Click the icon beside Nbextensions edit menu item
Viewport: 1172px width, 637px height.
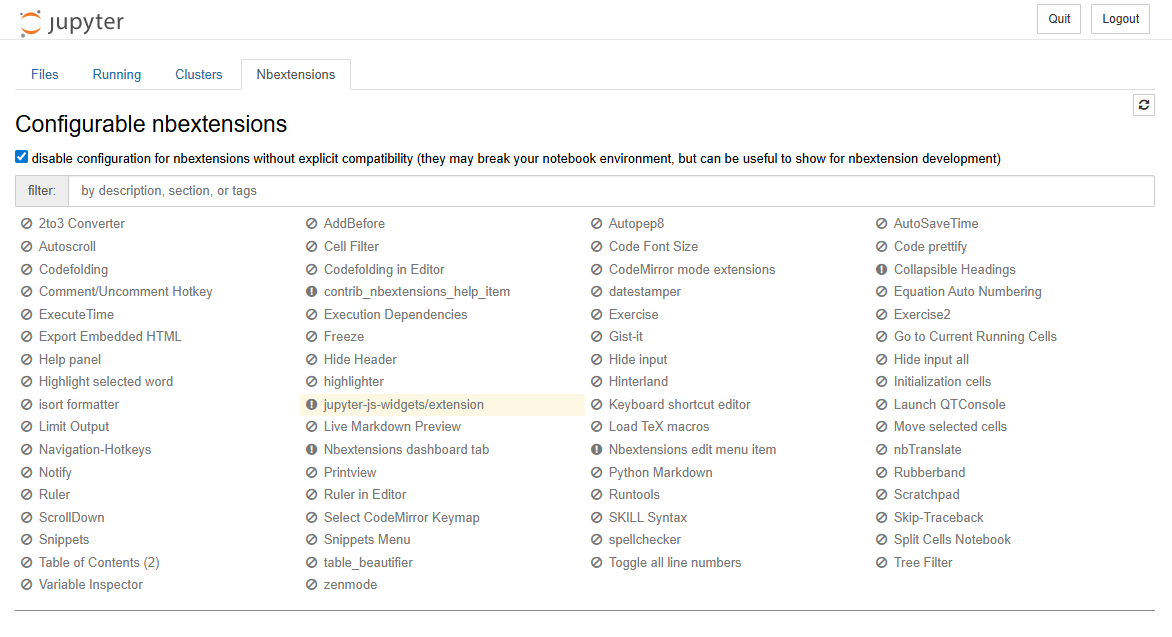pos(597,450)
